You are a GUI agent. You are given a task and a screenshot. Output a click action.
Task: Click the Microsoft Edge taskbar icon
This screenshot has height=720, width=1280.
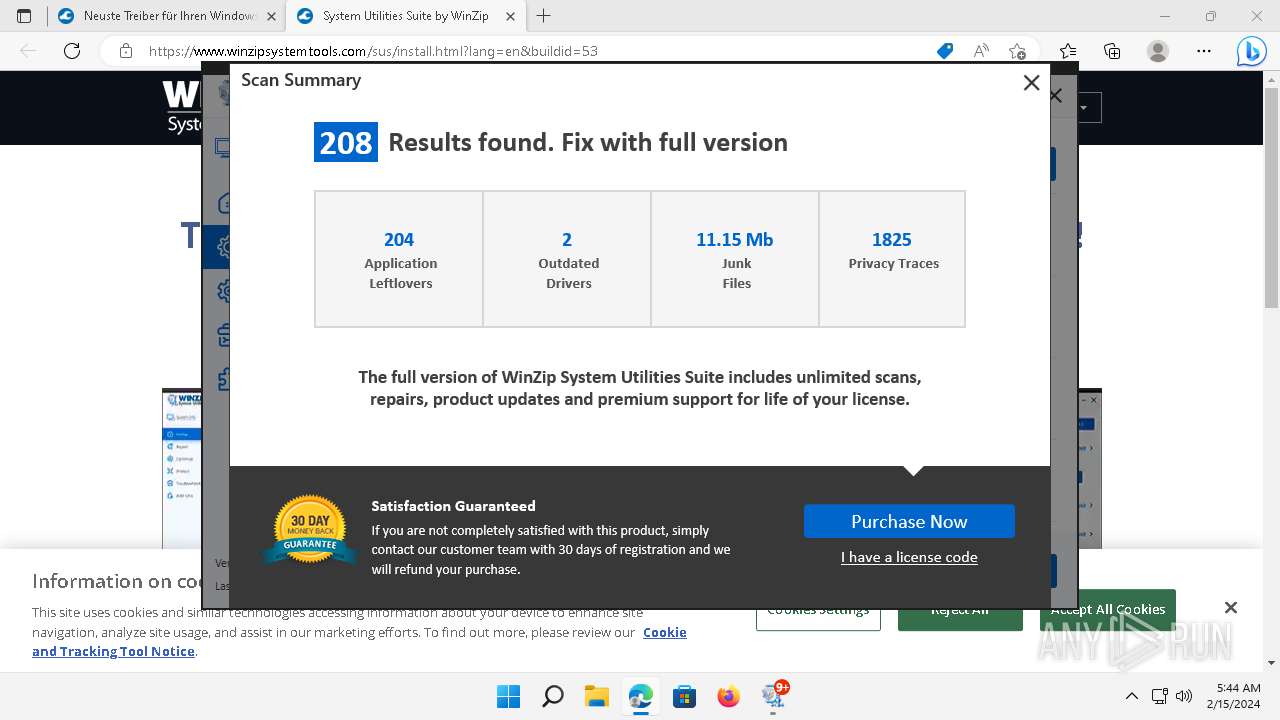click(x=640, y=696)
